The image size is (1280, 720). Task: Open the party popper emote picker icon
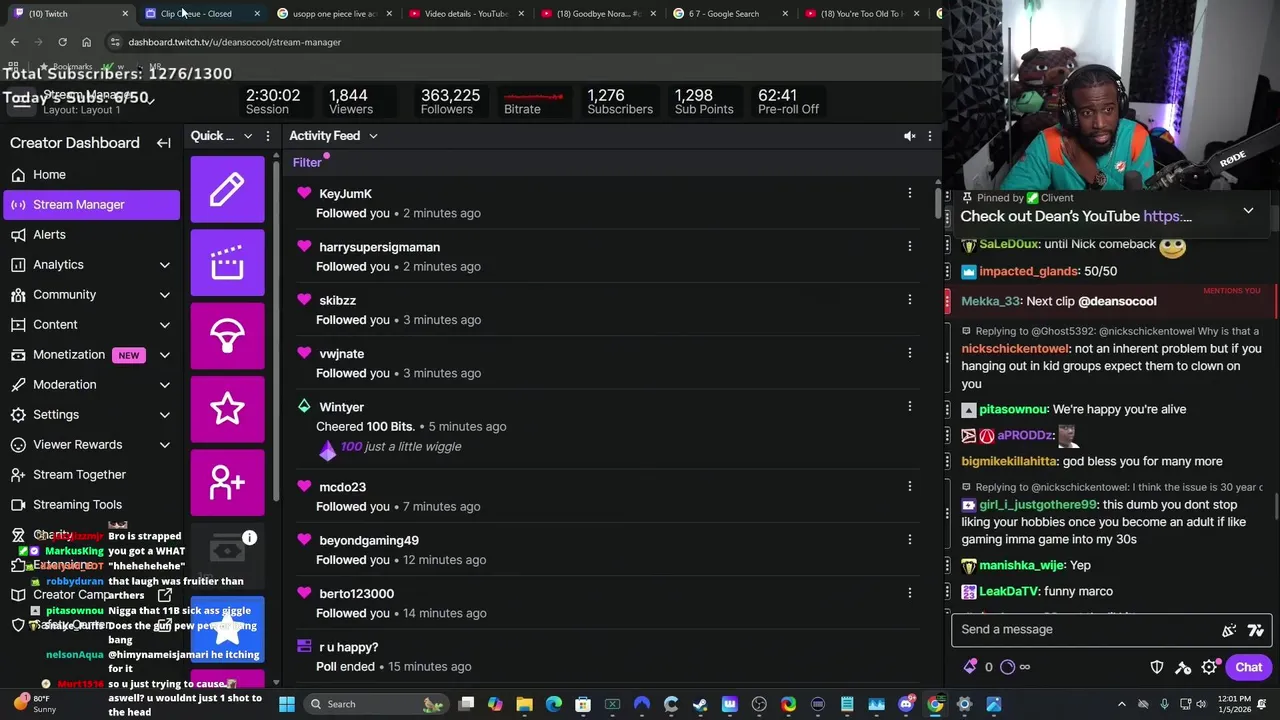pos(1229,630)
